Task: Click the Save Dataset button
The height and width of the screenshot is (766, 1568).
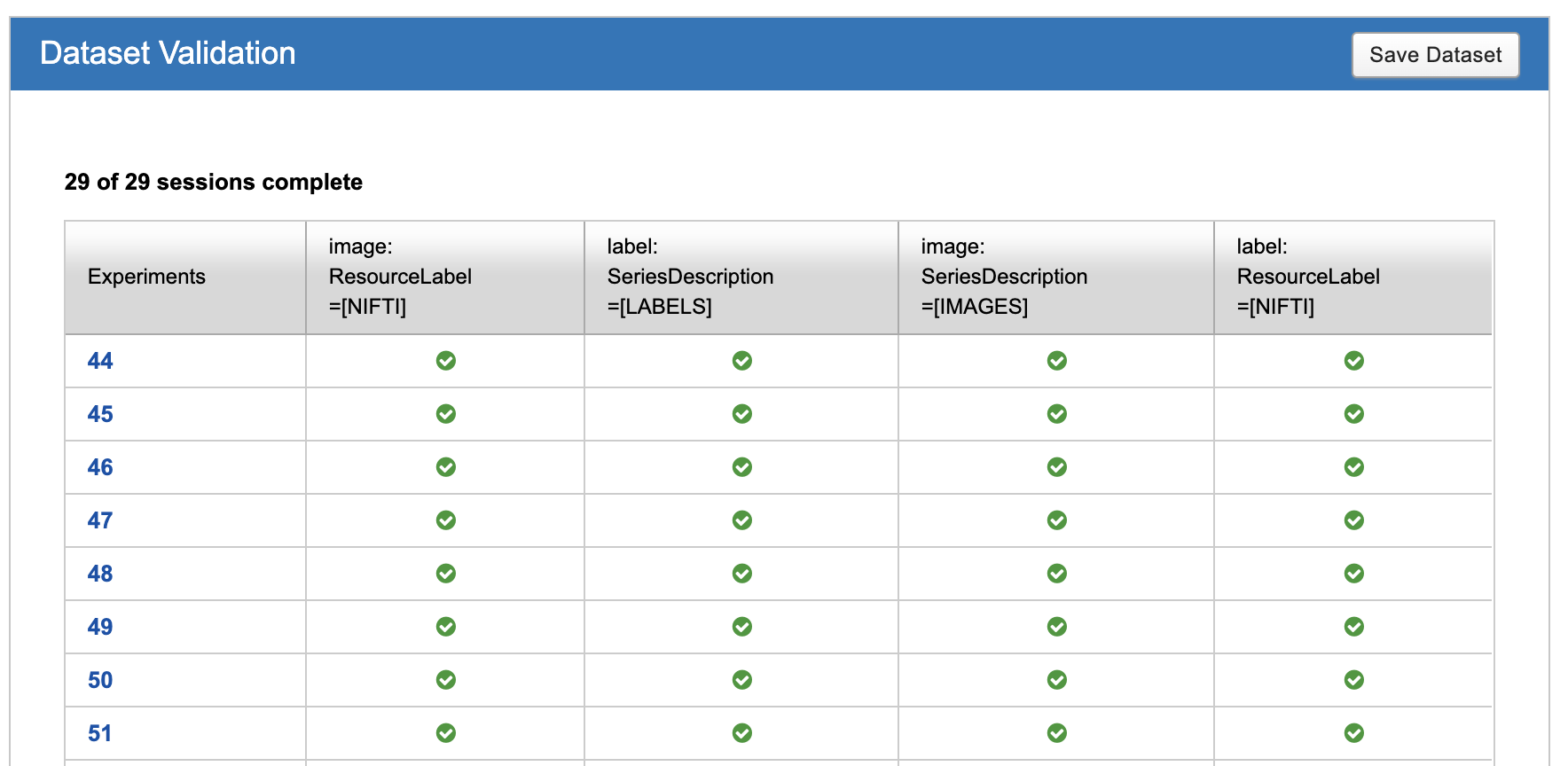Action: (1434, 55)
